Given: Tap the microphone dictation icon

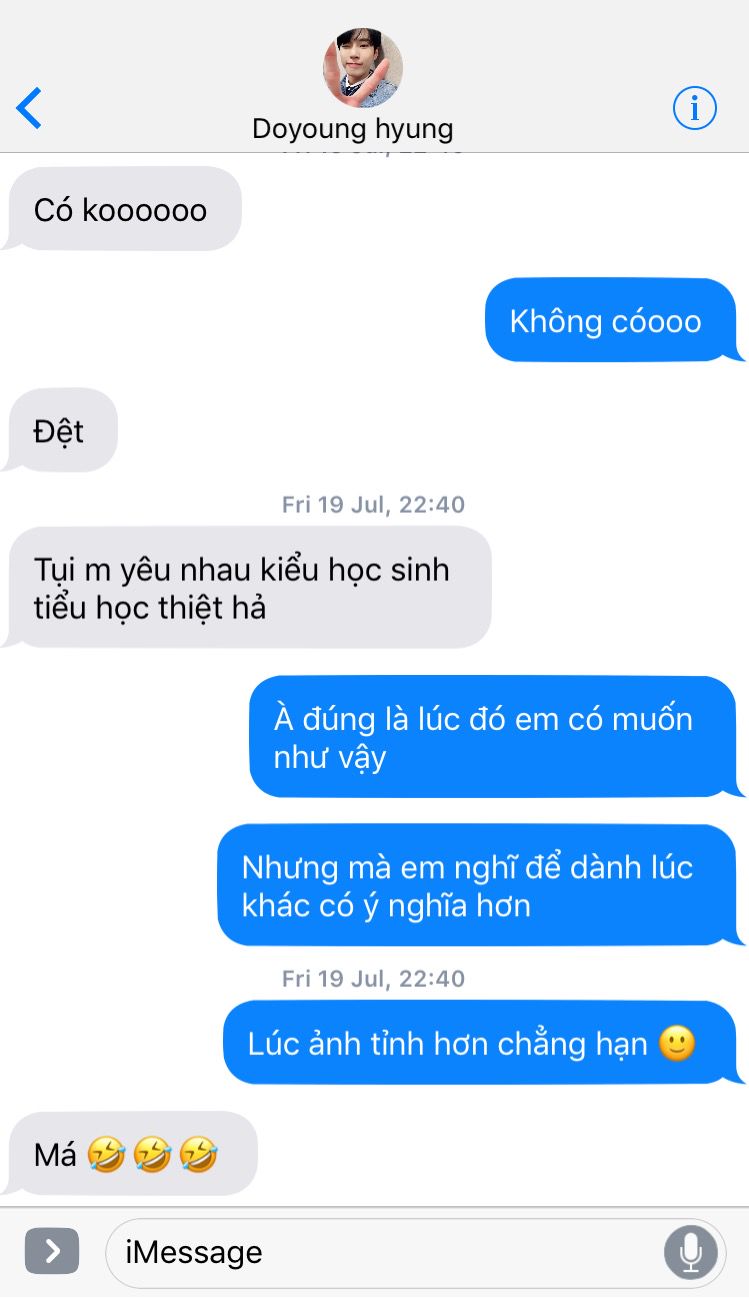Looking at the screenshot, I should 690,1251.
